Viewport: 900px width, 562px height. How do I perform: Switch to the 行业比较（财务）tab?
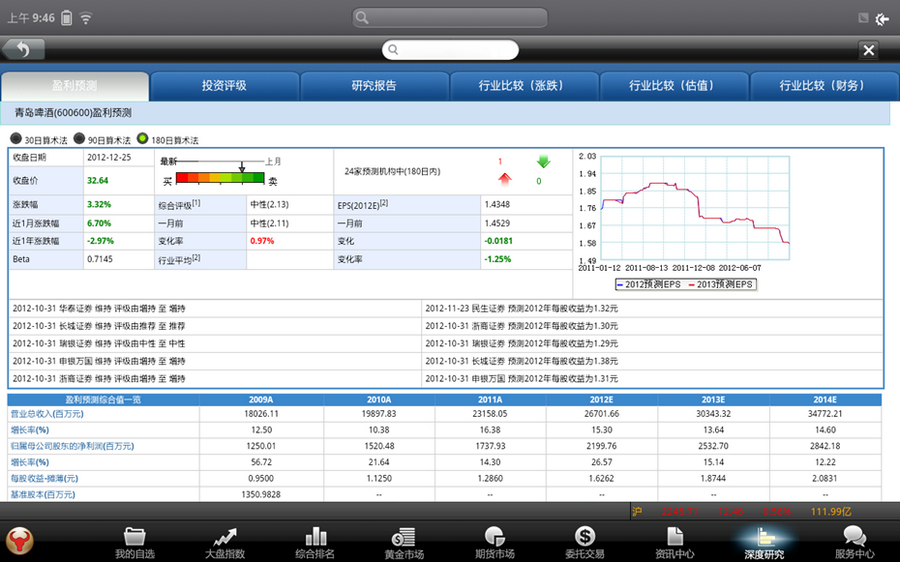click(x=824, y=86)
